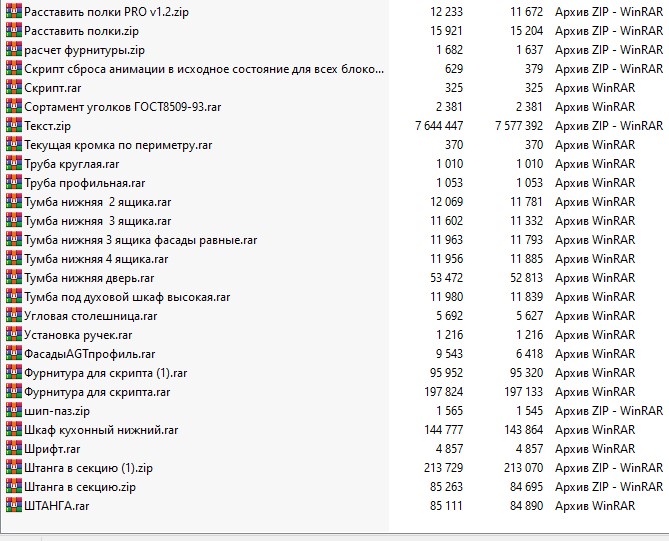The height and width of the screenshot is (541, 669).
Task: Select the Тумба нижняя дверь.rar row
Action: (334, 278)
